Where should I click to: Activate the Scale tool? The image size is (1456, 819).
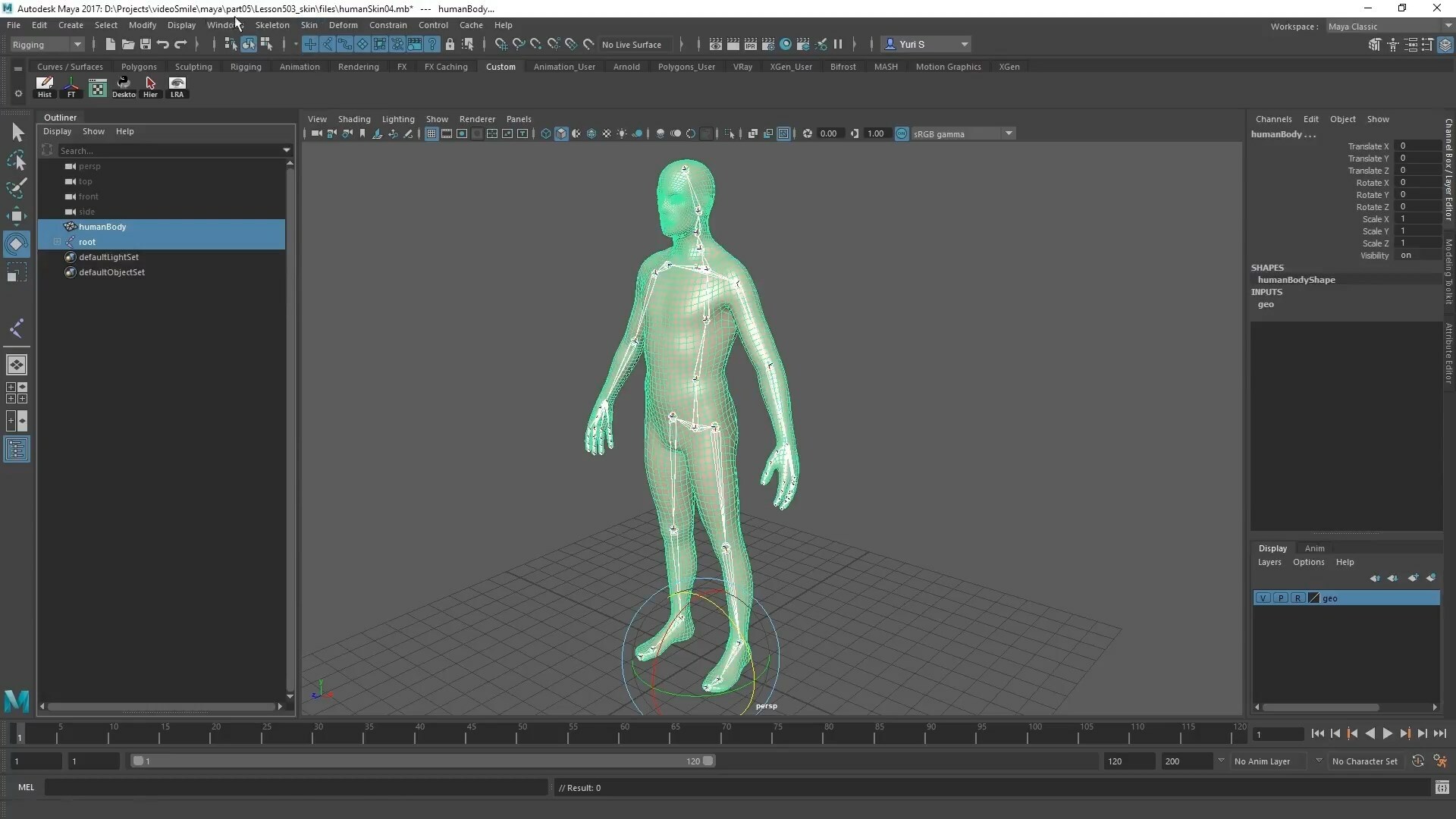pos(17,272)
